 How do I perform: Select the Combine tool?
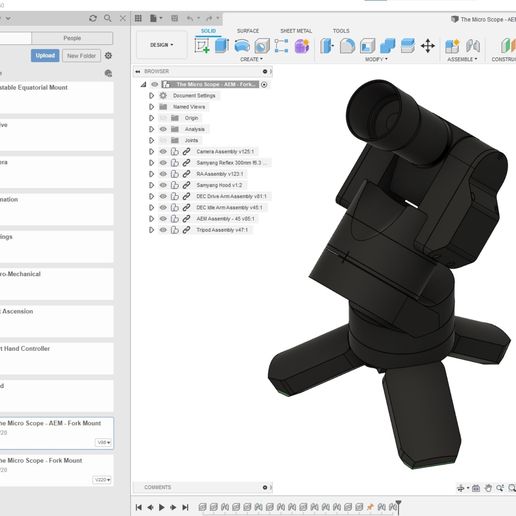pos(388,46)
